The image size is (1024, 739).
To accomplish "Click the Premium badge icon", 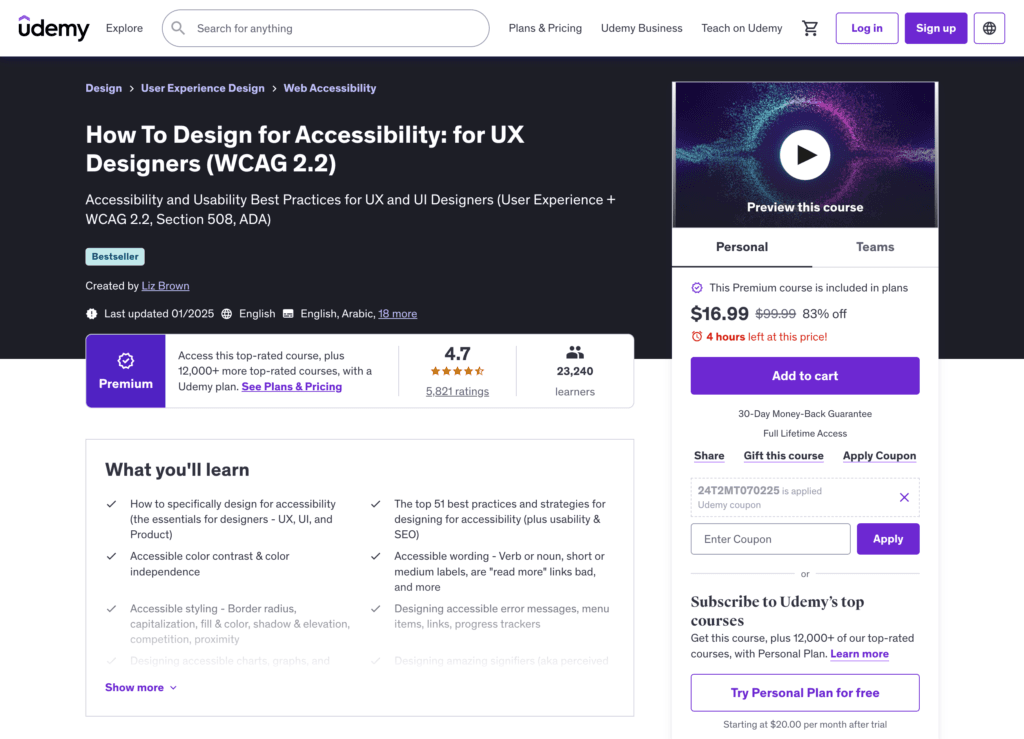I will pyautogui.click(x=126, y=361).
